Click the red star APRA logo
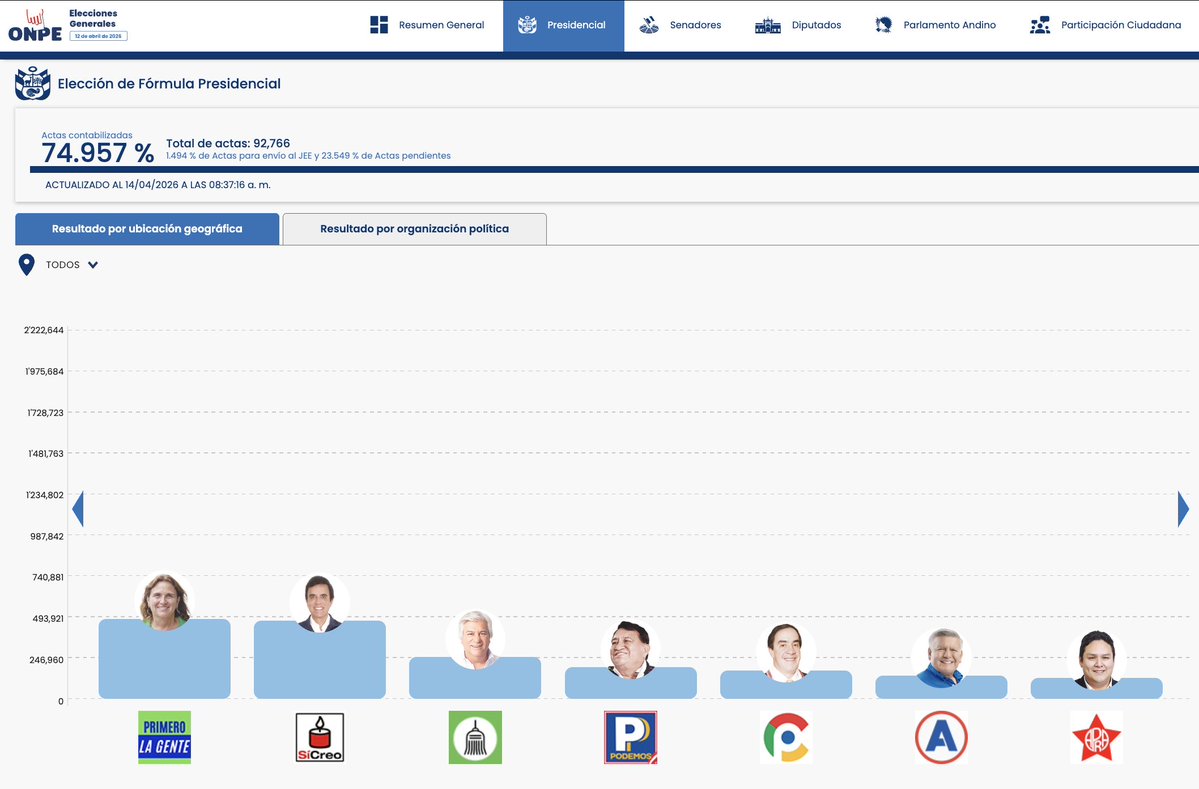This screenshot has width=1199, height=789. (x=1097, y=737)
